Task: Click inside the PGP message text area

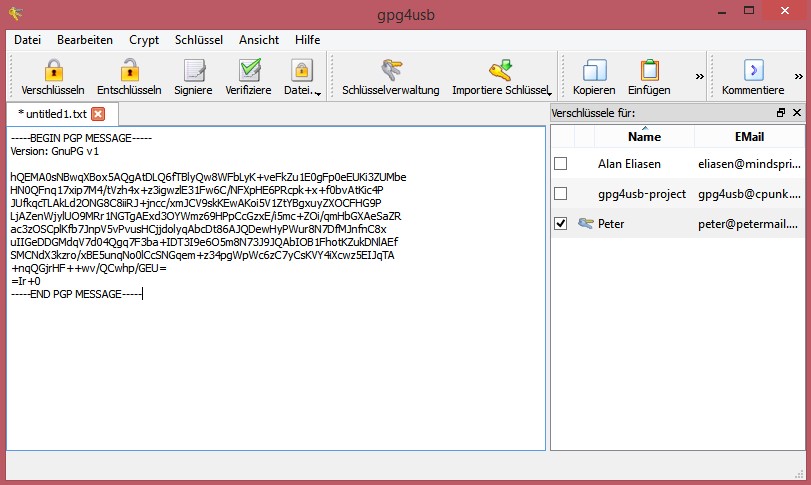Action: [275, 370]
